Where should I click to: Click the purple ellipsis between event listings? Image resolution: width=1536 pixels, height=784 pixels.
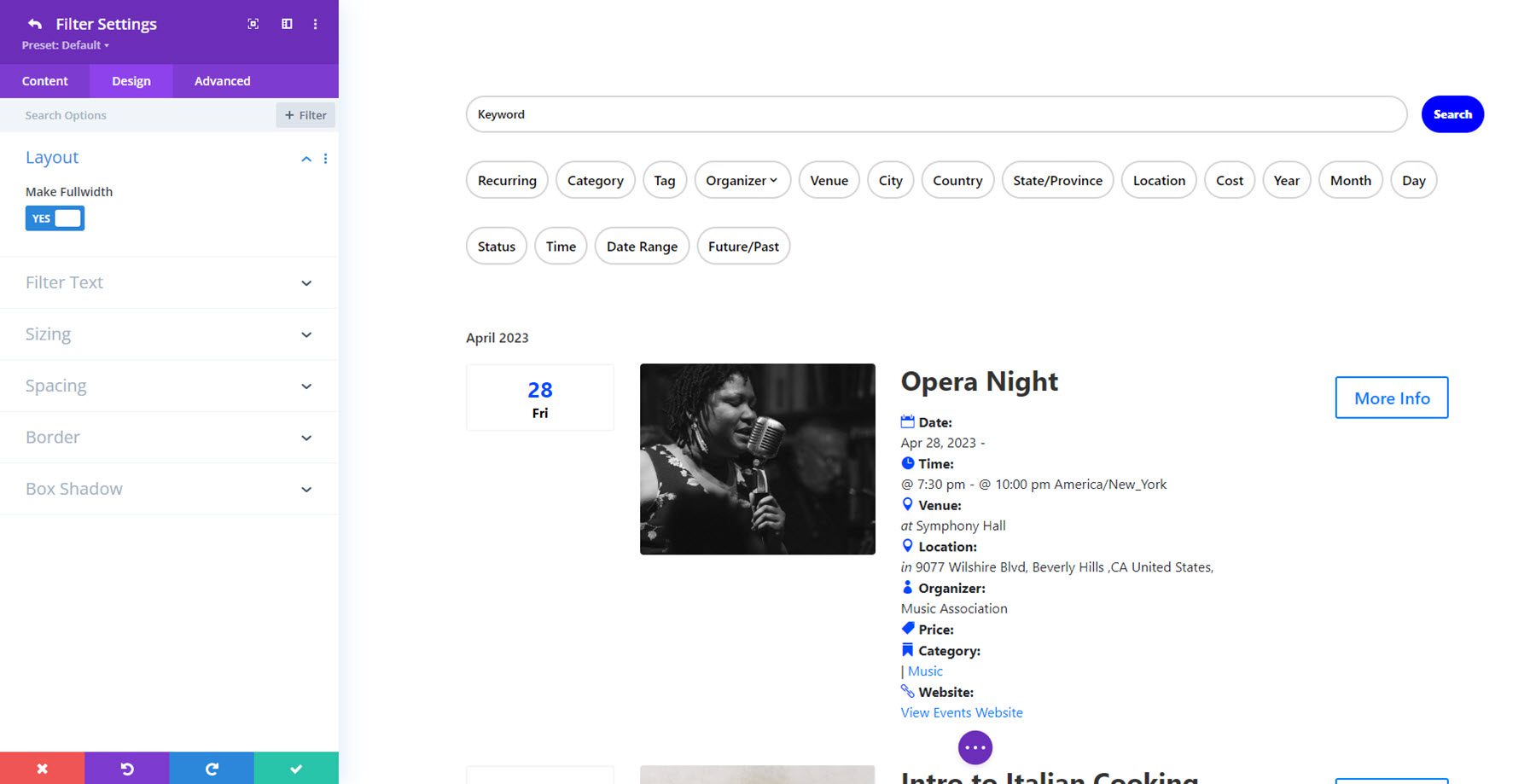[975, 747]
